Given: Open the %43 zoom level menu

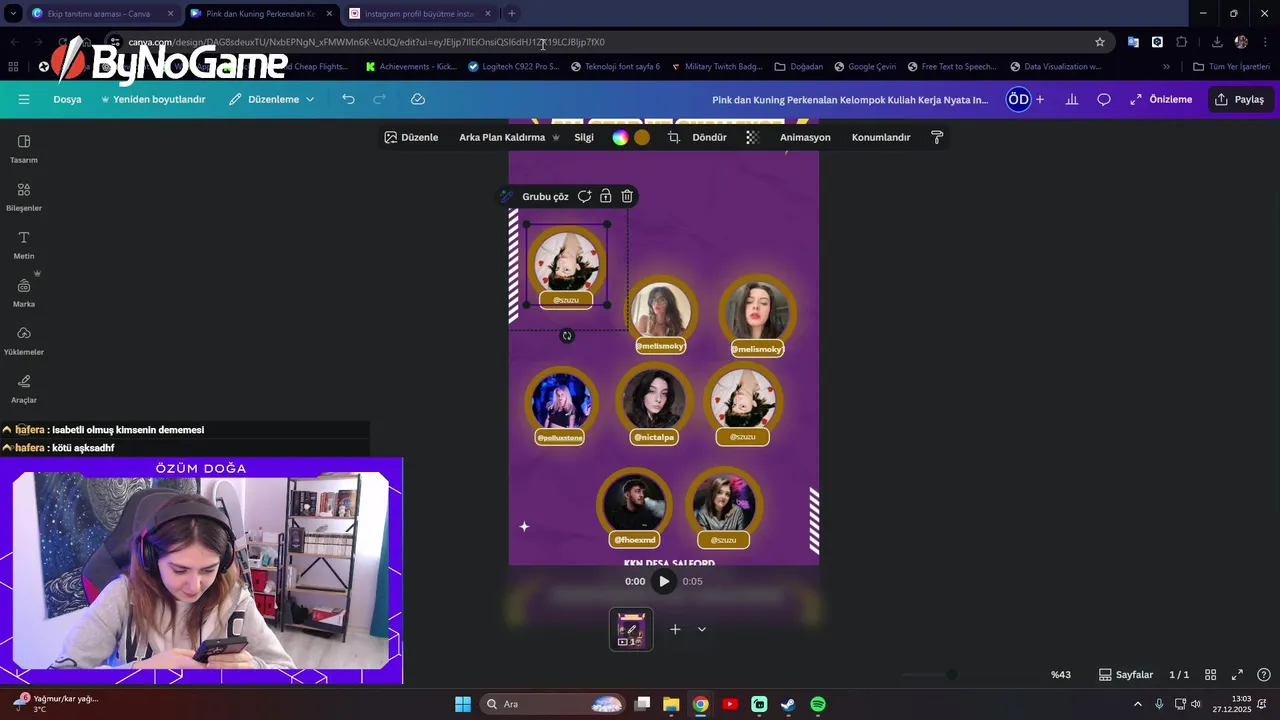Looking at the screenshot, I should coord(1061,675).
